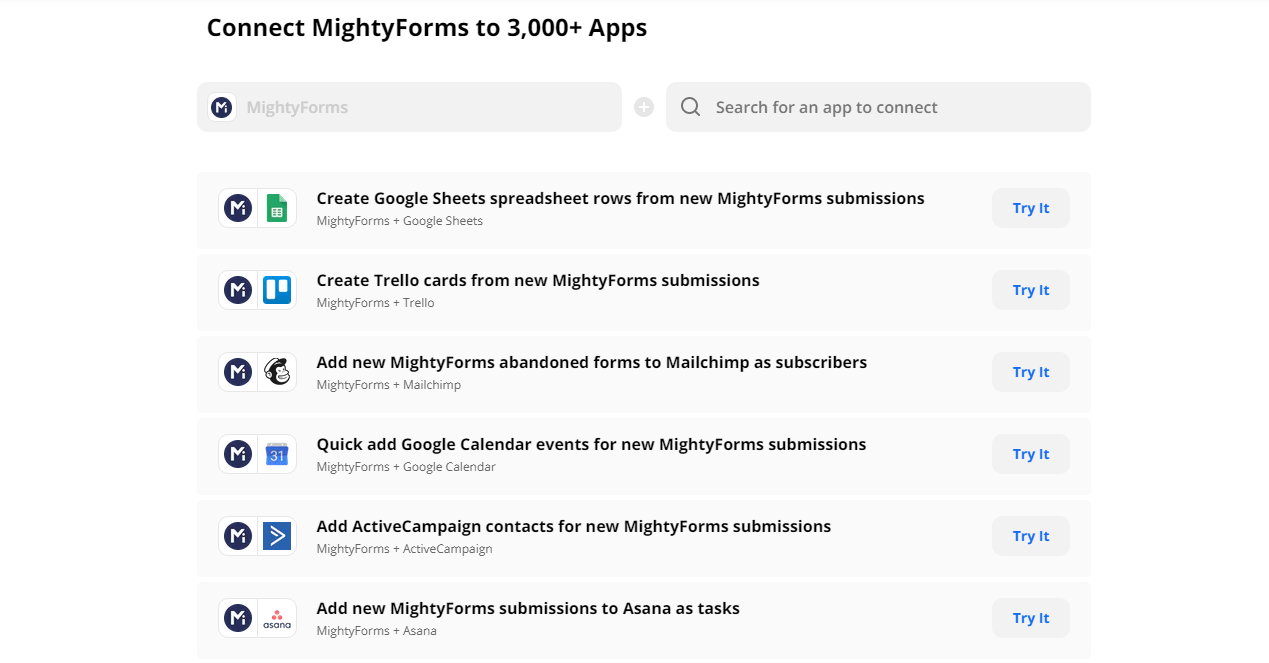
Task: Click the Google Calendar icon
Action: [x=277, y=454]
